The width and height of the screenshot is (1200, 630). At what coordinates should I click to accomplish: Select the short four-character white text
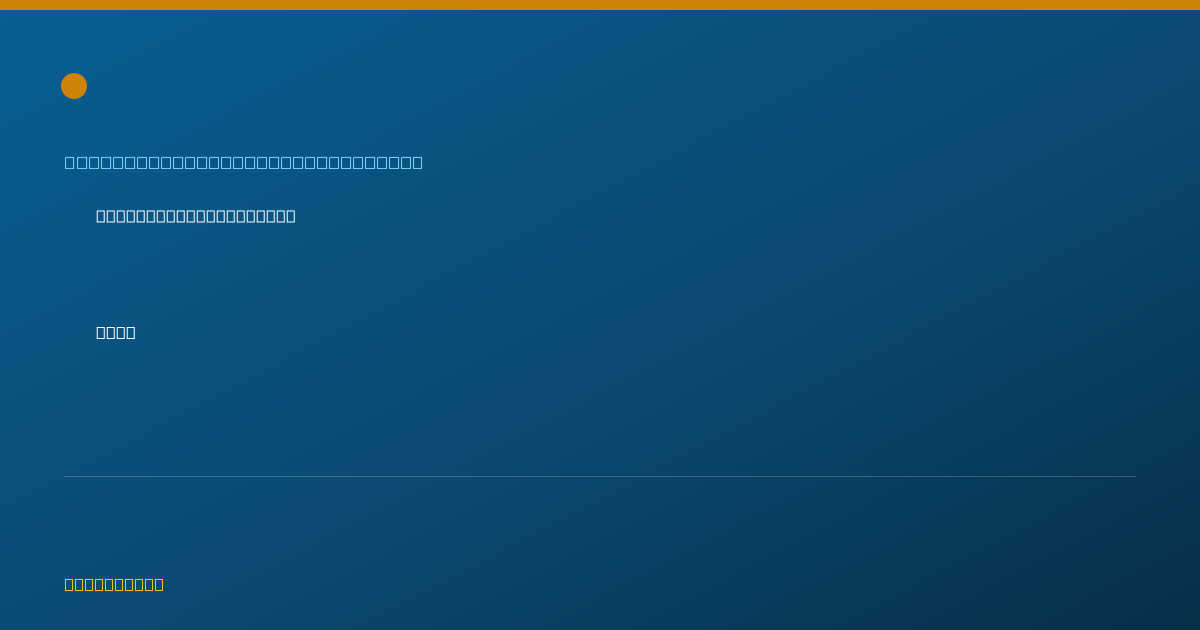point(116,332)
